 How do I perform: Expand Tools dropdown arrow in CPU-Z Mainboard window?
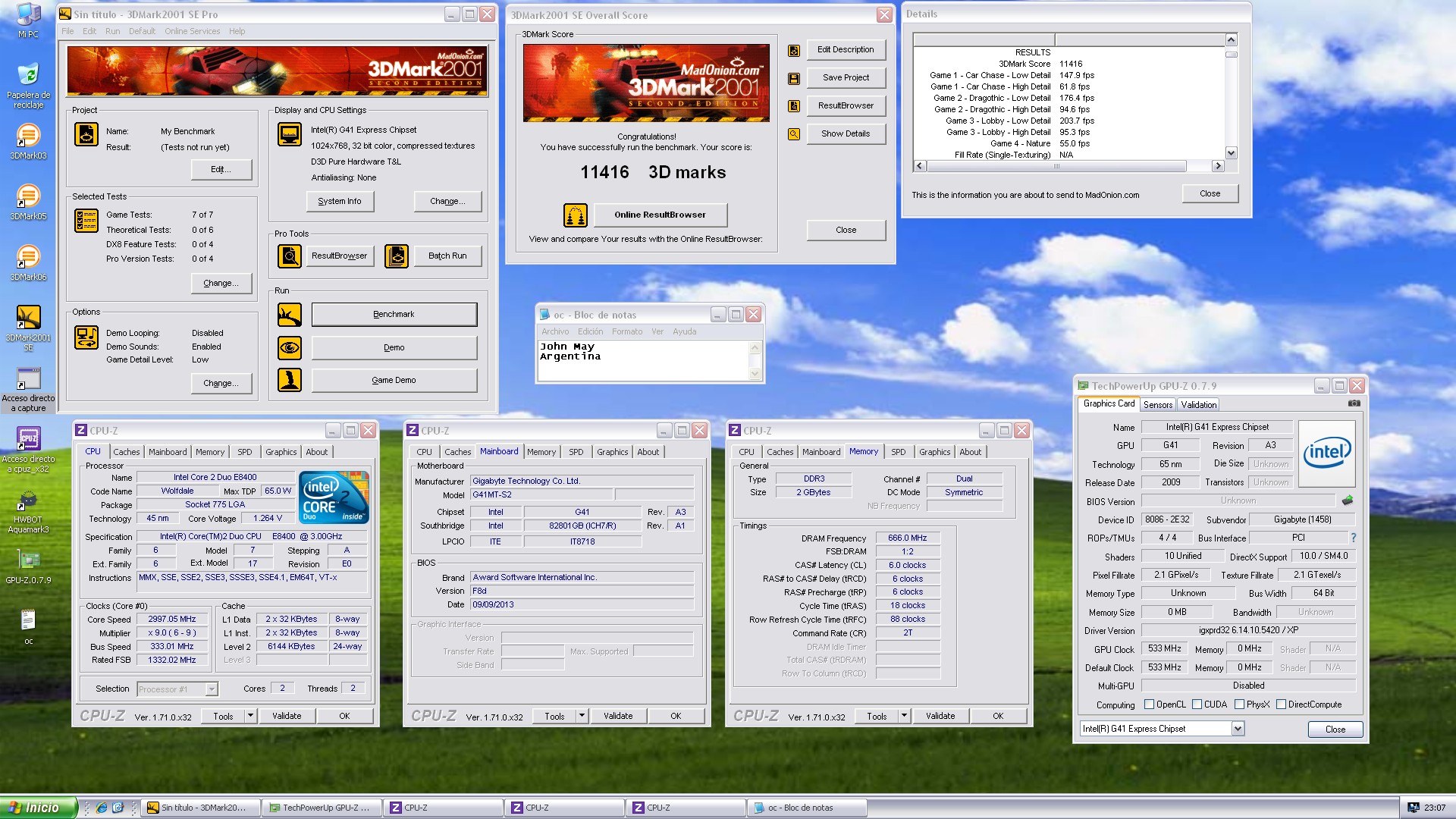pyautogui.click(x=582, y=716)
